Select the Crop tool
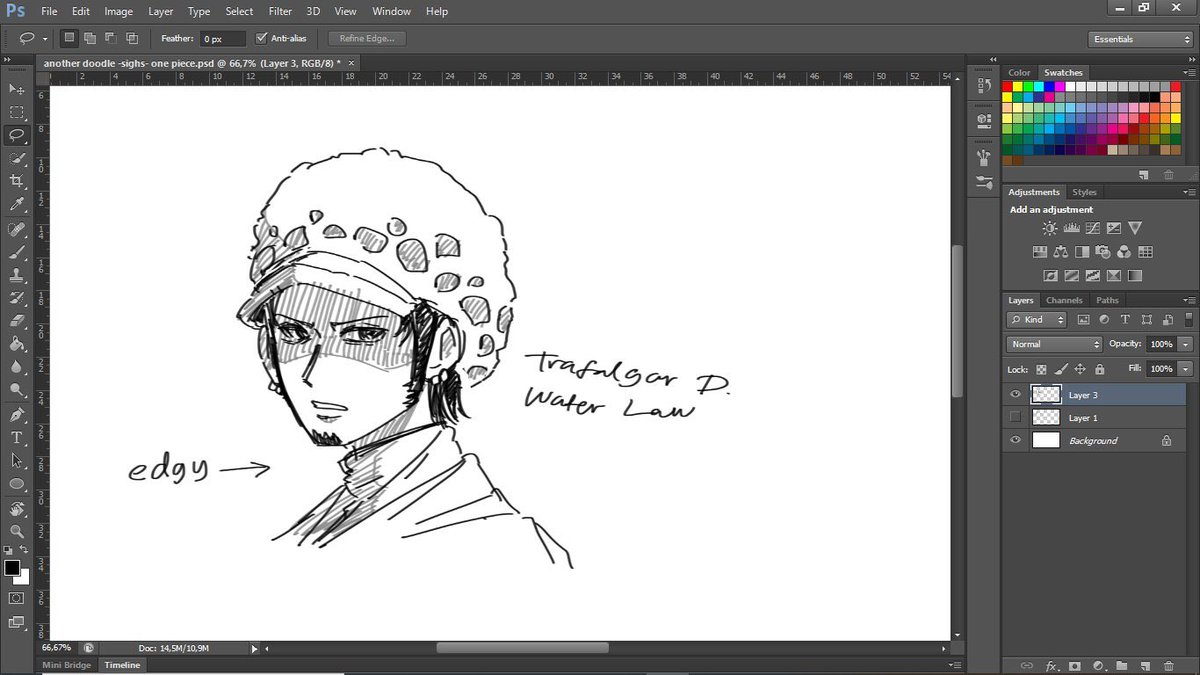 click(17, 181)
